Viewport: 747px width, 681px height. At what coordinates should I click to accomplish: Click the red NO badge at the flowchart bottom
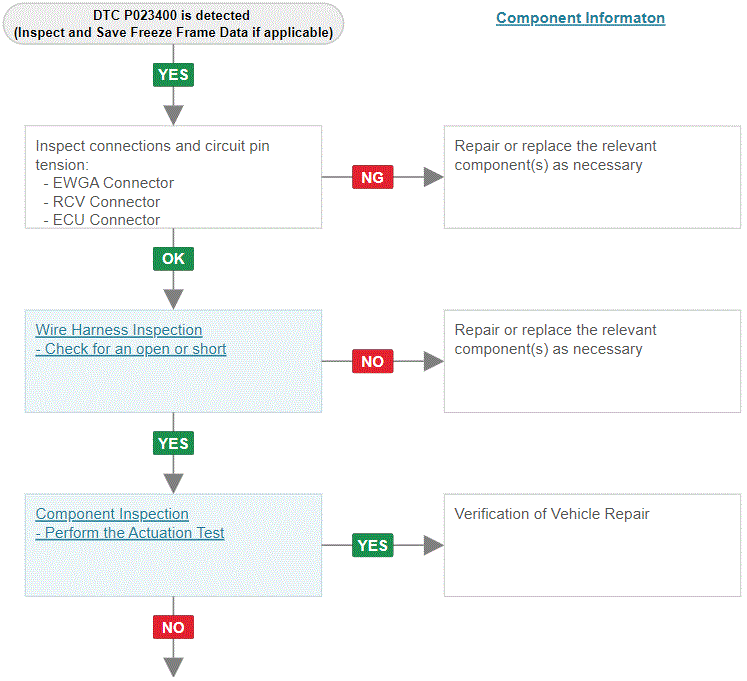[173, 627]
